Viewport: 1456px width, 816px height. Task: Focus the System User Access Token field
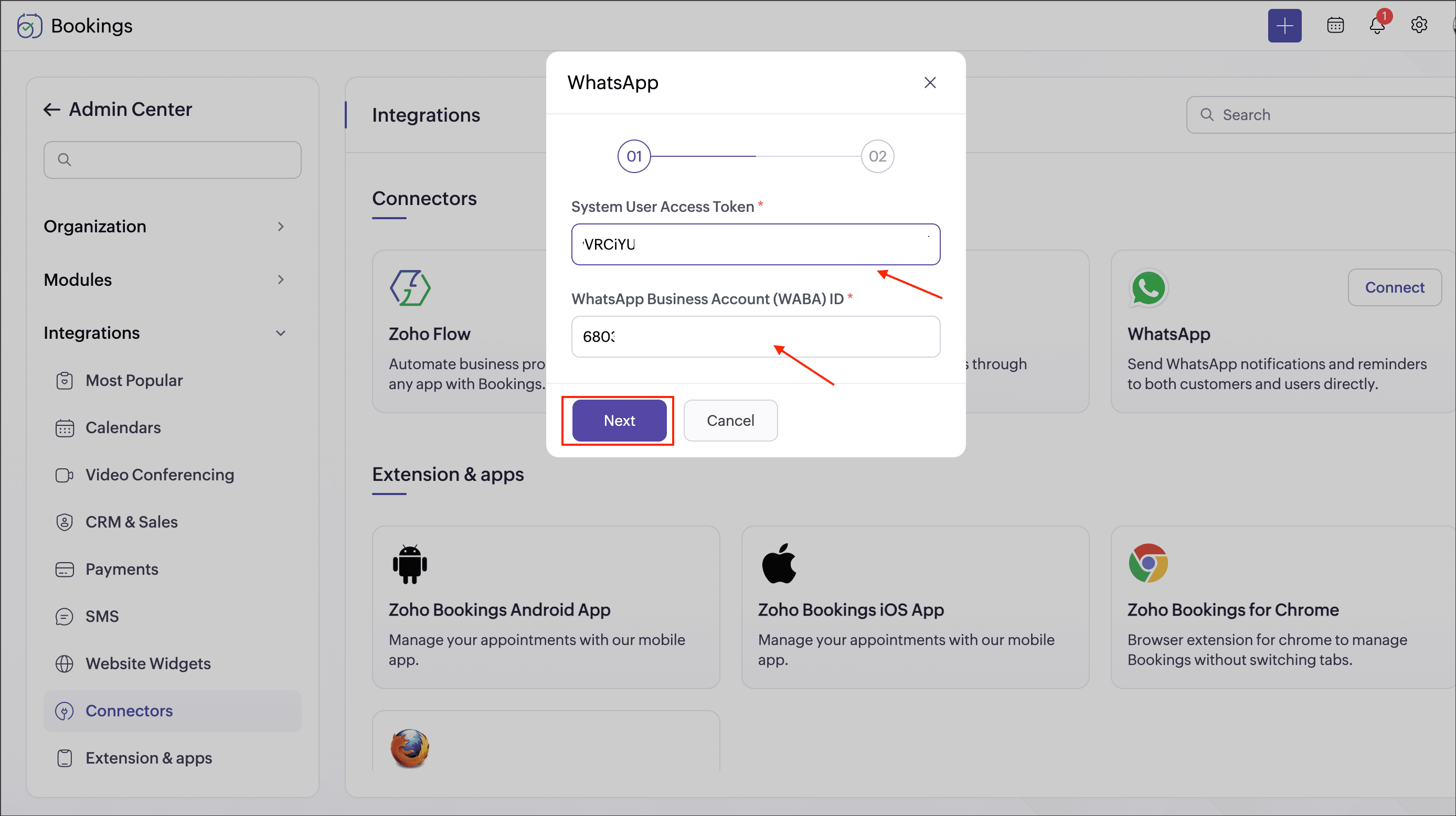[x=755, y=245]
